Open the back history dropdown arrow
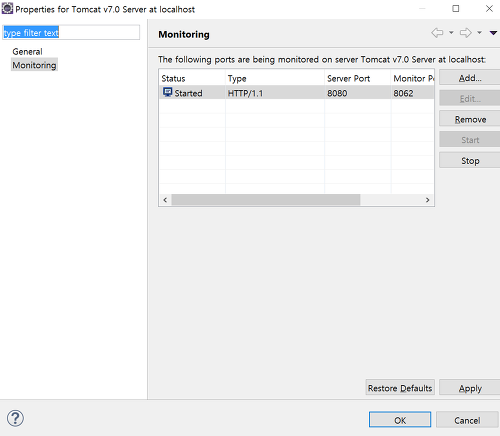The width and height of the screenshot is (500, 436). (x=451, y=33)
